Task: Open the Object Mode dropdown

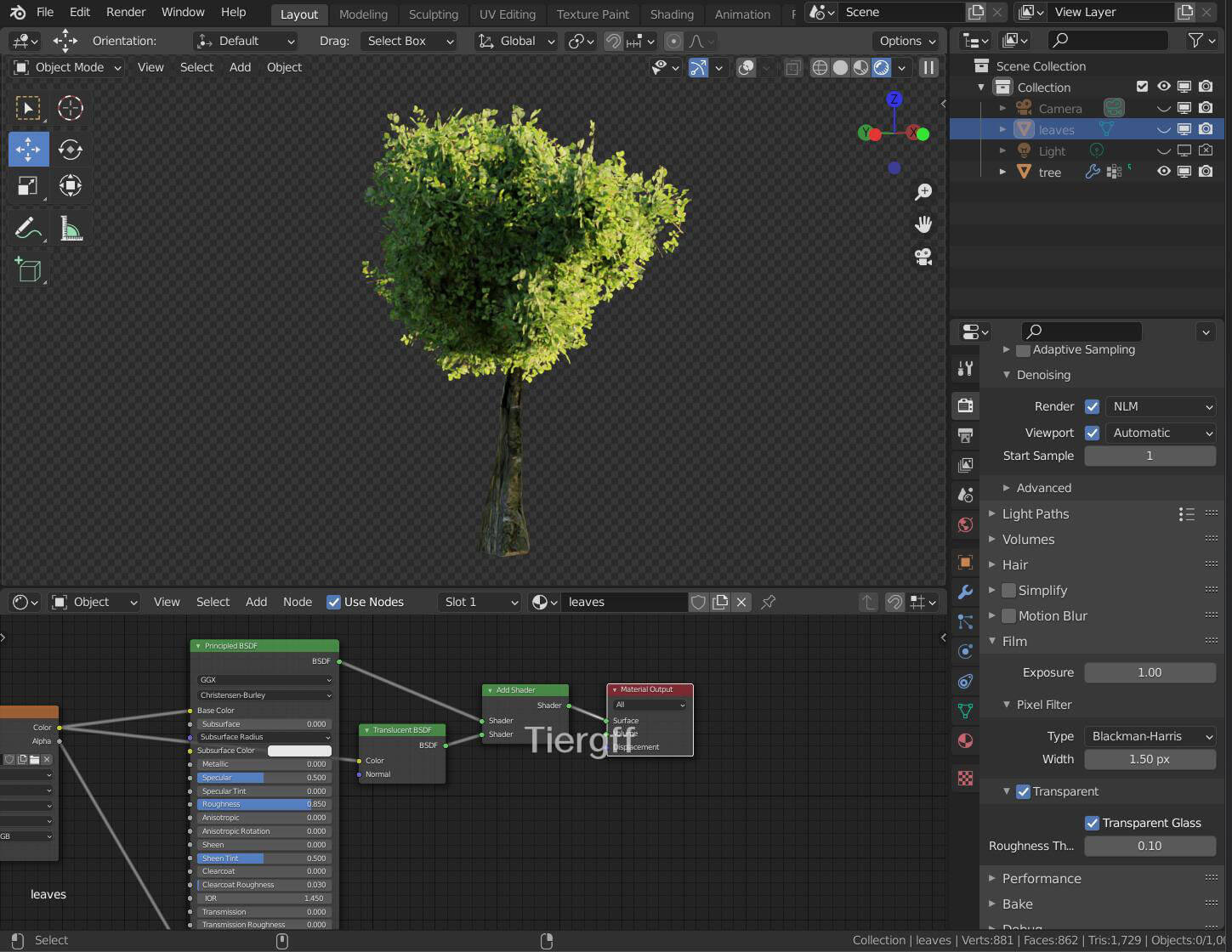Action: (68, 67)
